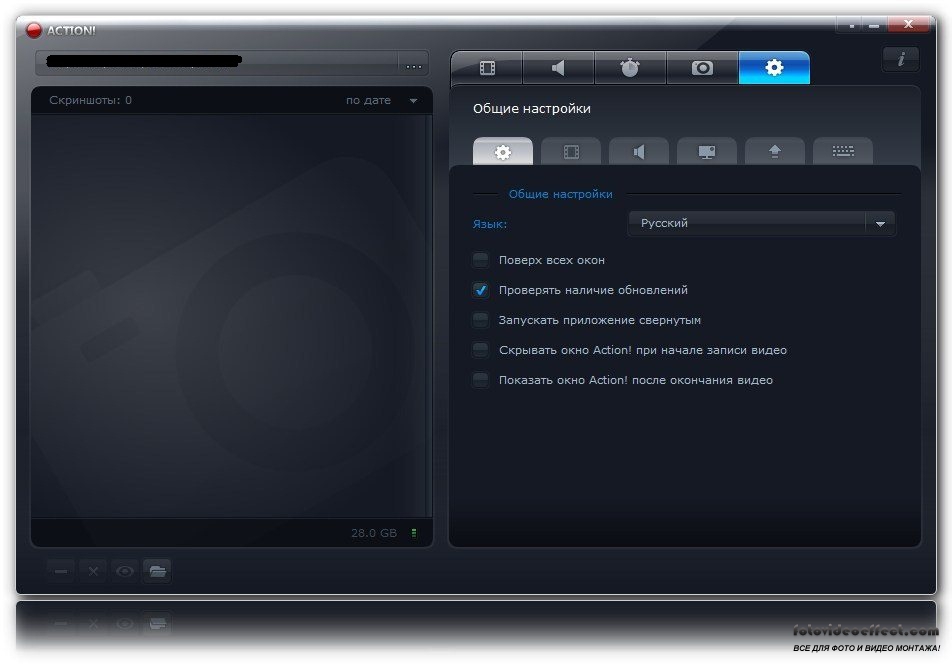Screen dimensions: 952x667
Task: Open the по дате sort dropdown
Action: point(382,101)
